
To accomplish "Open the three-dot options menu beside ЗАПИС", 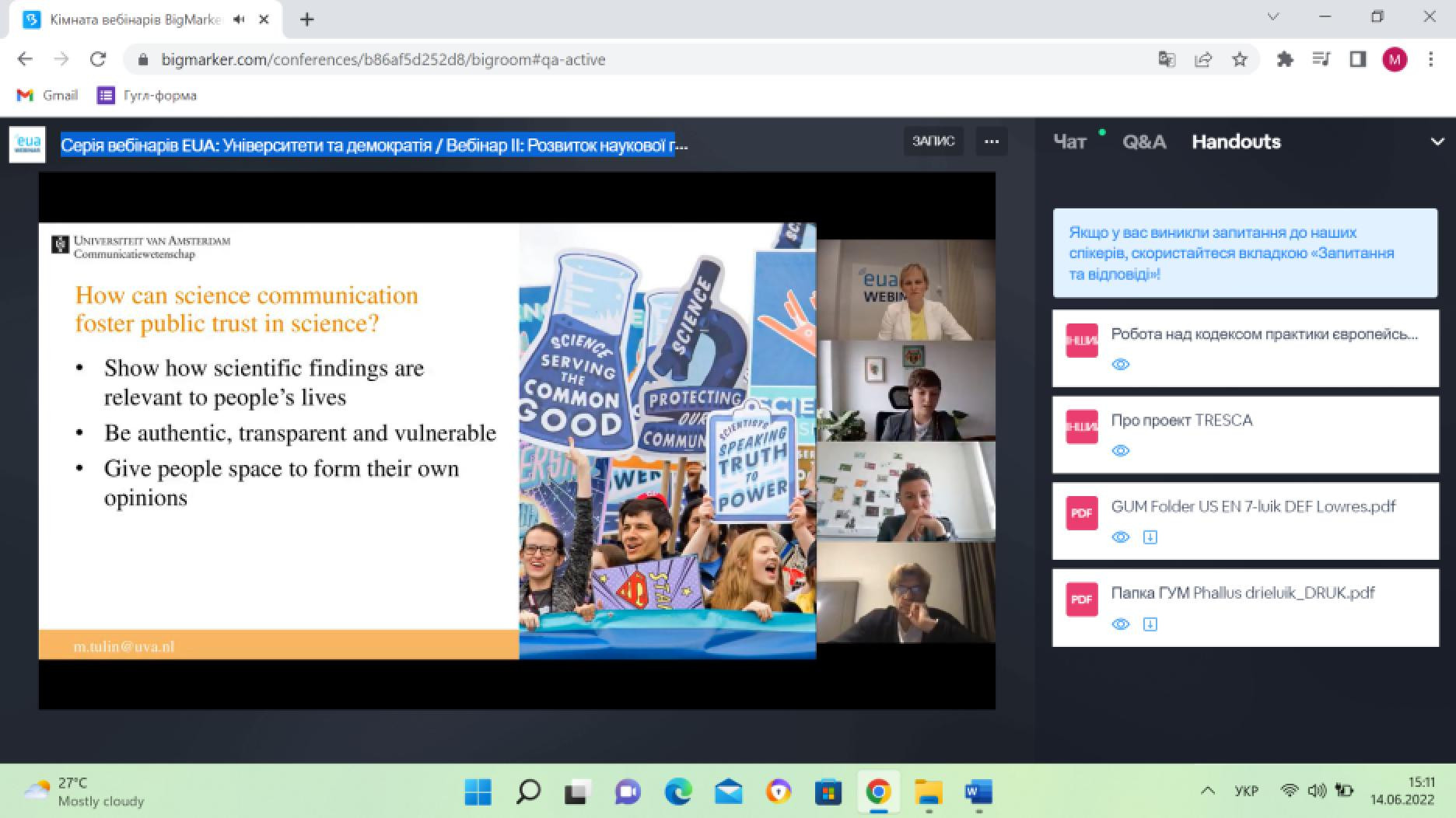I will [991, 142].
